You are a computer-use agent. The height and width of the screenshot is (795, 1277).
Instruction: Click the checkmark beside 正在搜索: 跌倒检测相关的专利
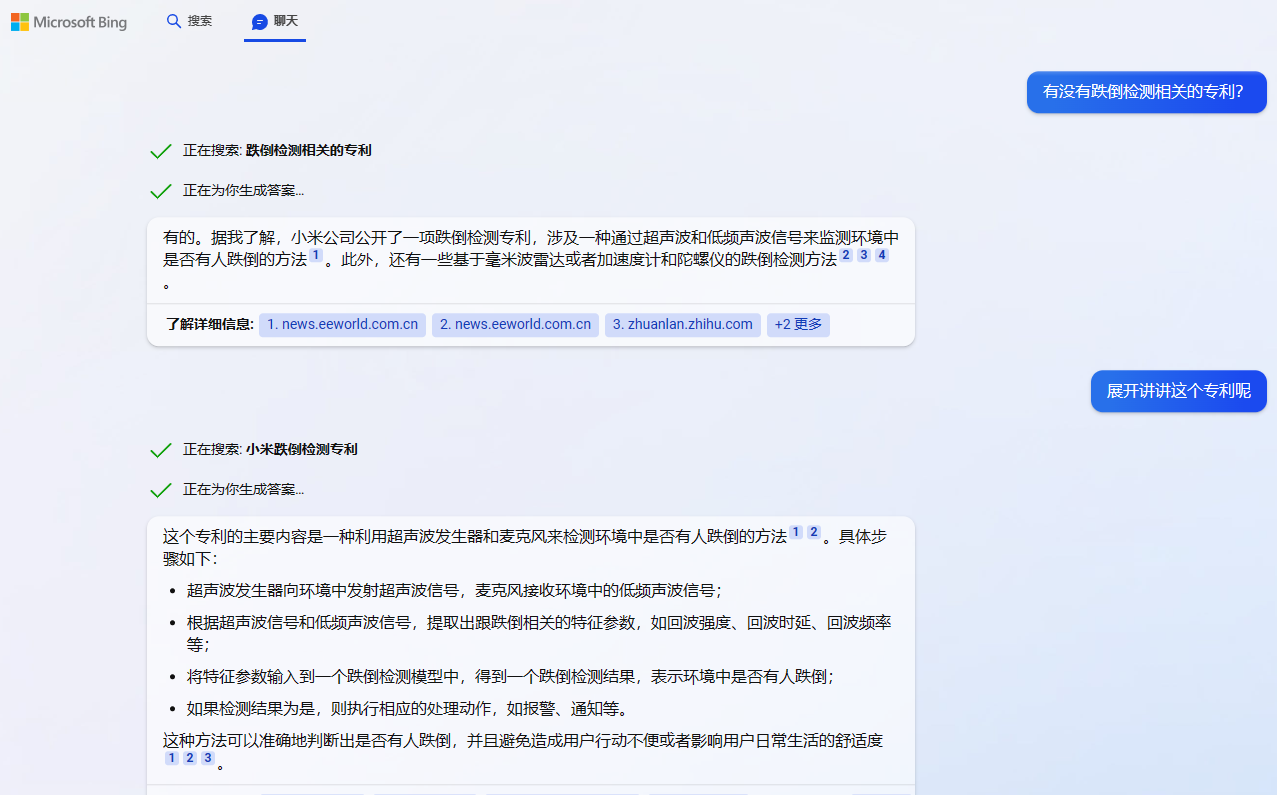160,150
